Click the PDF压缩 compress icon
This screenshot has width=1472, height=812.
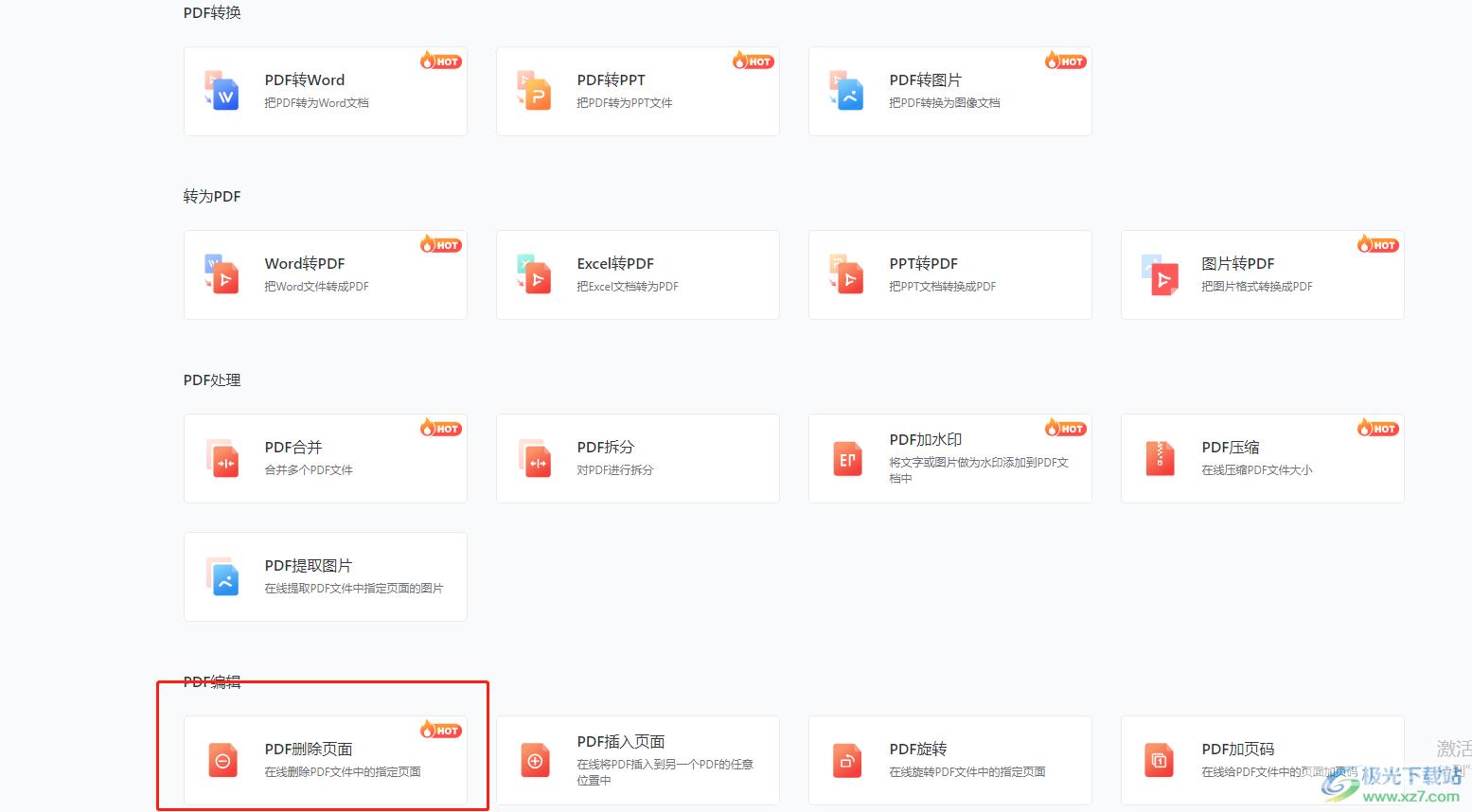(1160, 459)
